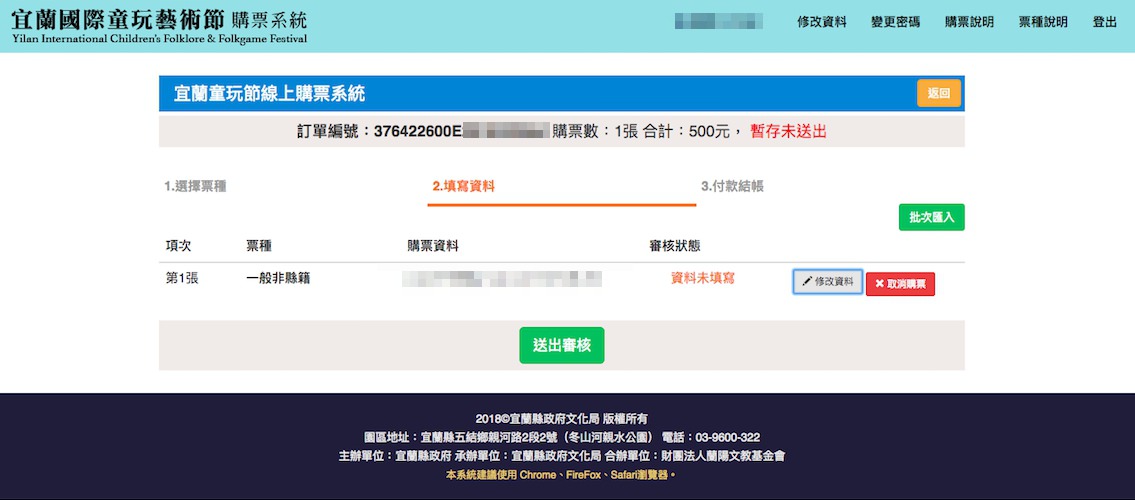Image resolution: width=1135 pixels, height=500 pixels.
Task: Select the 1.選擇票種 step tab
Action: pos(195,186)
